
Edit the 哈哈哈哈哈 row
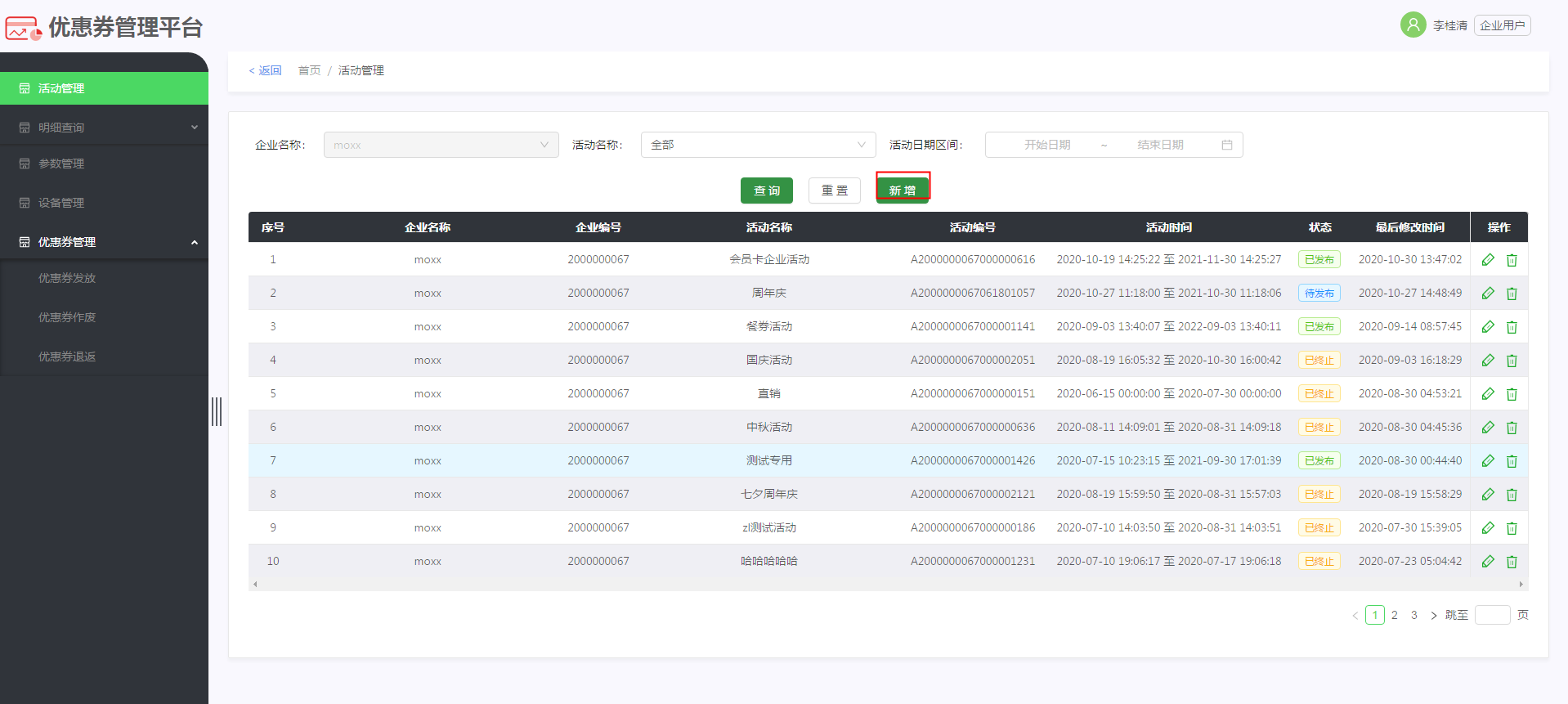(x=1488, y=561)
